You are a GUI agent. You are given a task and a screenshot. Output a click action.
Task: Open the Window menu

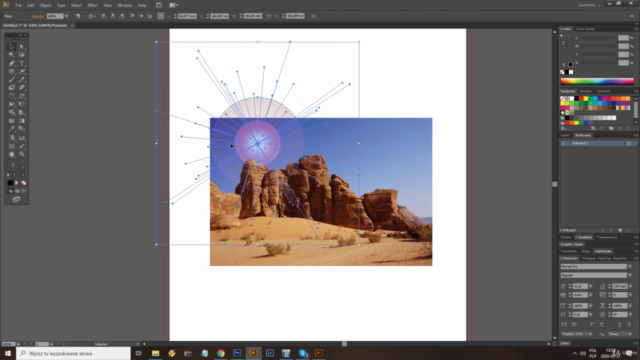(x=124, y=5)
